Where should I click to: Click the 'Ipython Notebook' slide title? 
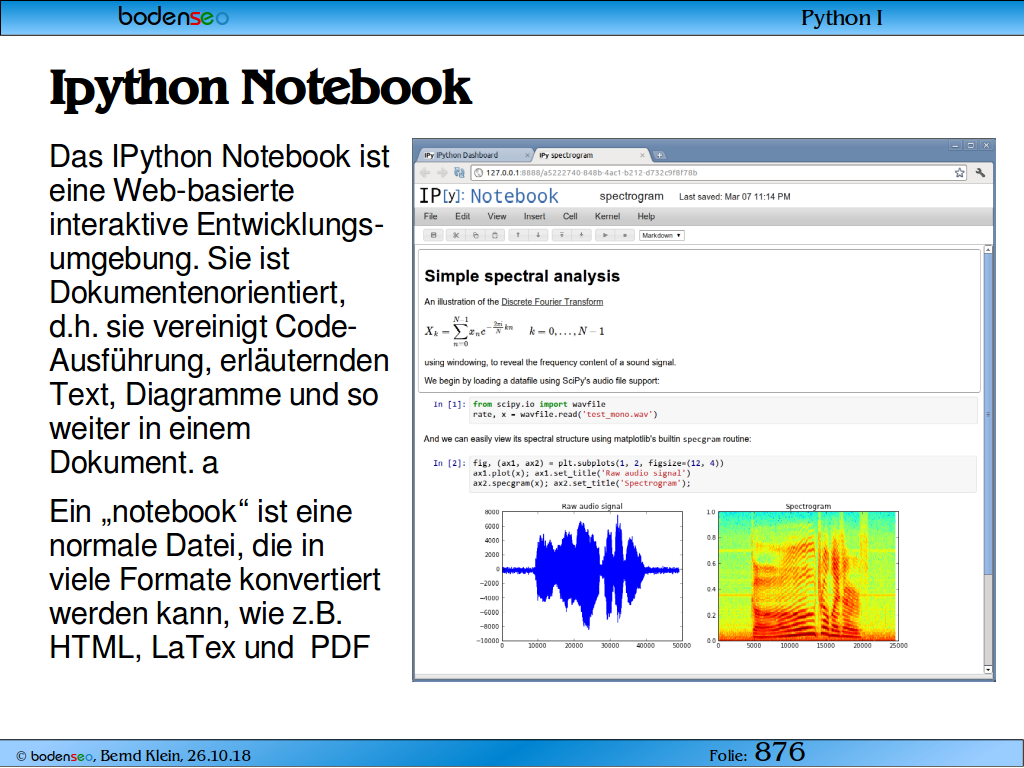click(261, 89)
